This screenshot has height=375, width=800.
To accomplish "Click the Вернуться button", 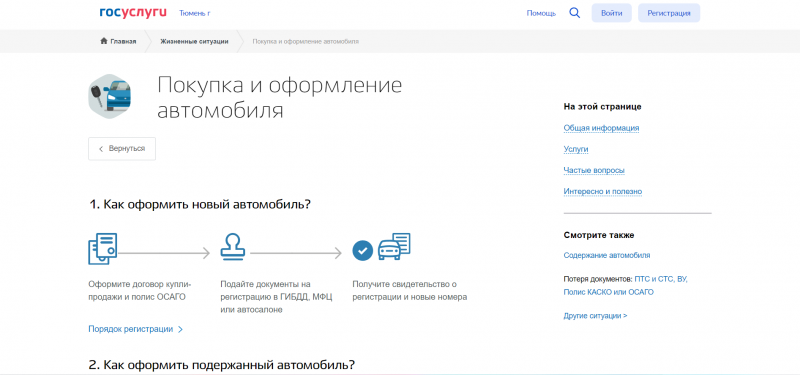I will 122,148.
